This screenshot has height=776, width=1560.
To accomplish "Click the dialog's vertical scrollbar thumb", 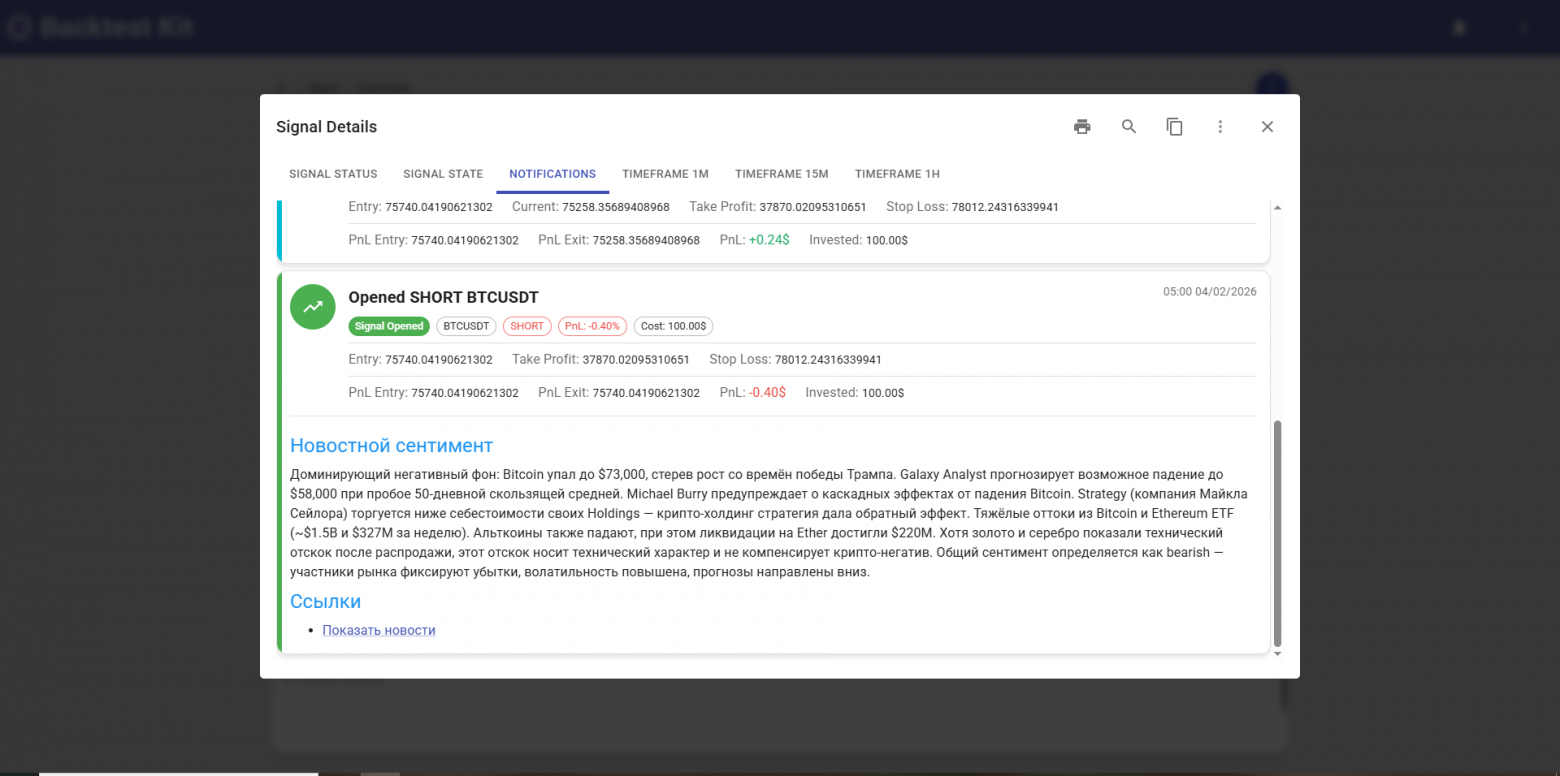I will point(1277,535).
